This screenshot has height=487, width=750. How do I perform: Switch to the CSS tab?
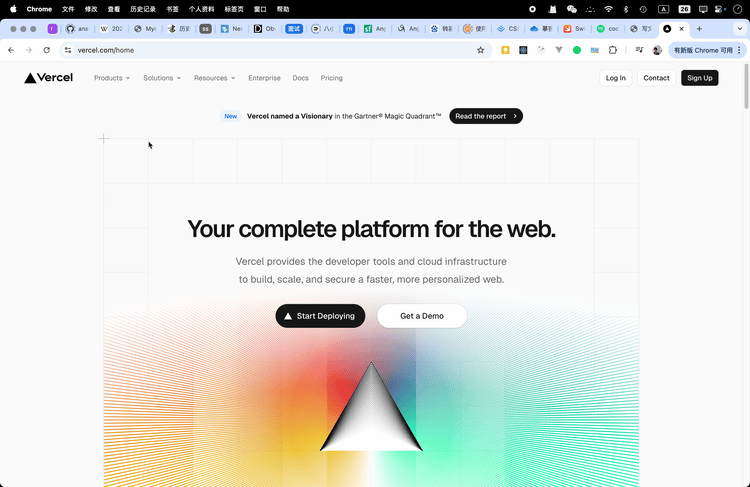507,29
